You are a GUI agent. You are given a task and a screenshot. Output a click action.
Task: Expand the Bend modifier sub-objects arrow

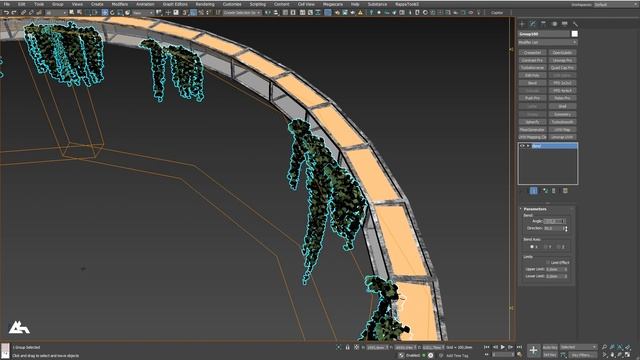click(x=528, y=146)
